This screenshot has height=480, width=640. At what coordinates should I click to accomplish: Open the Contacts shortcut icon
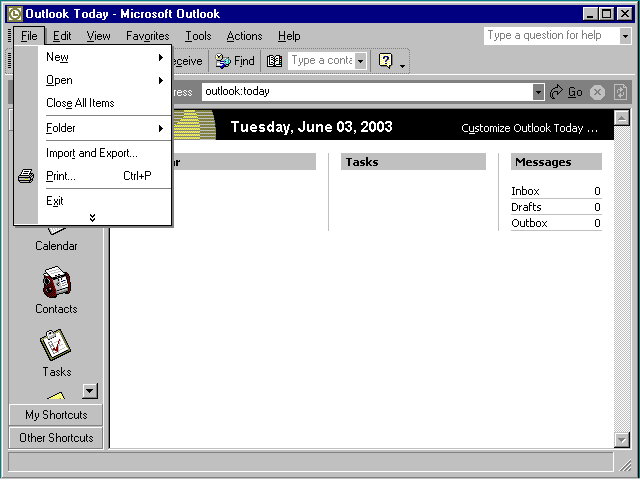coord(56,282)
